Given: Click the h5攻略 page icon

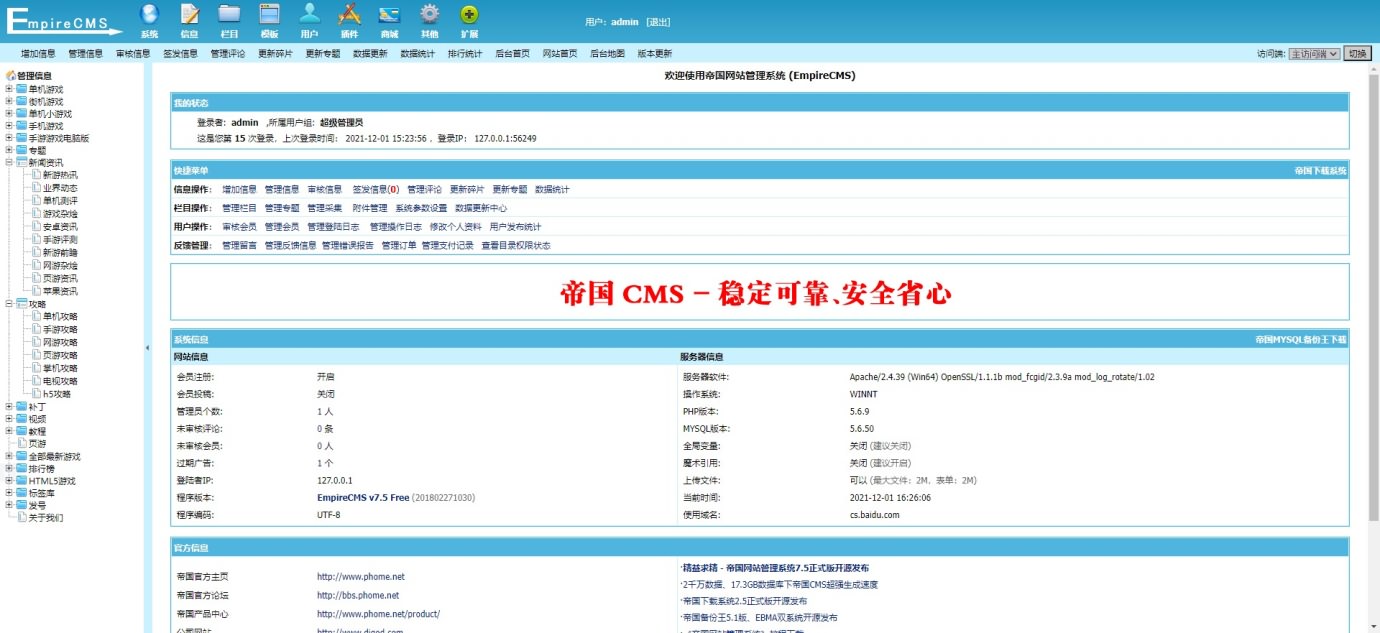Looking at the screenshot, I should click(35, 394).
